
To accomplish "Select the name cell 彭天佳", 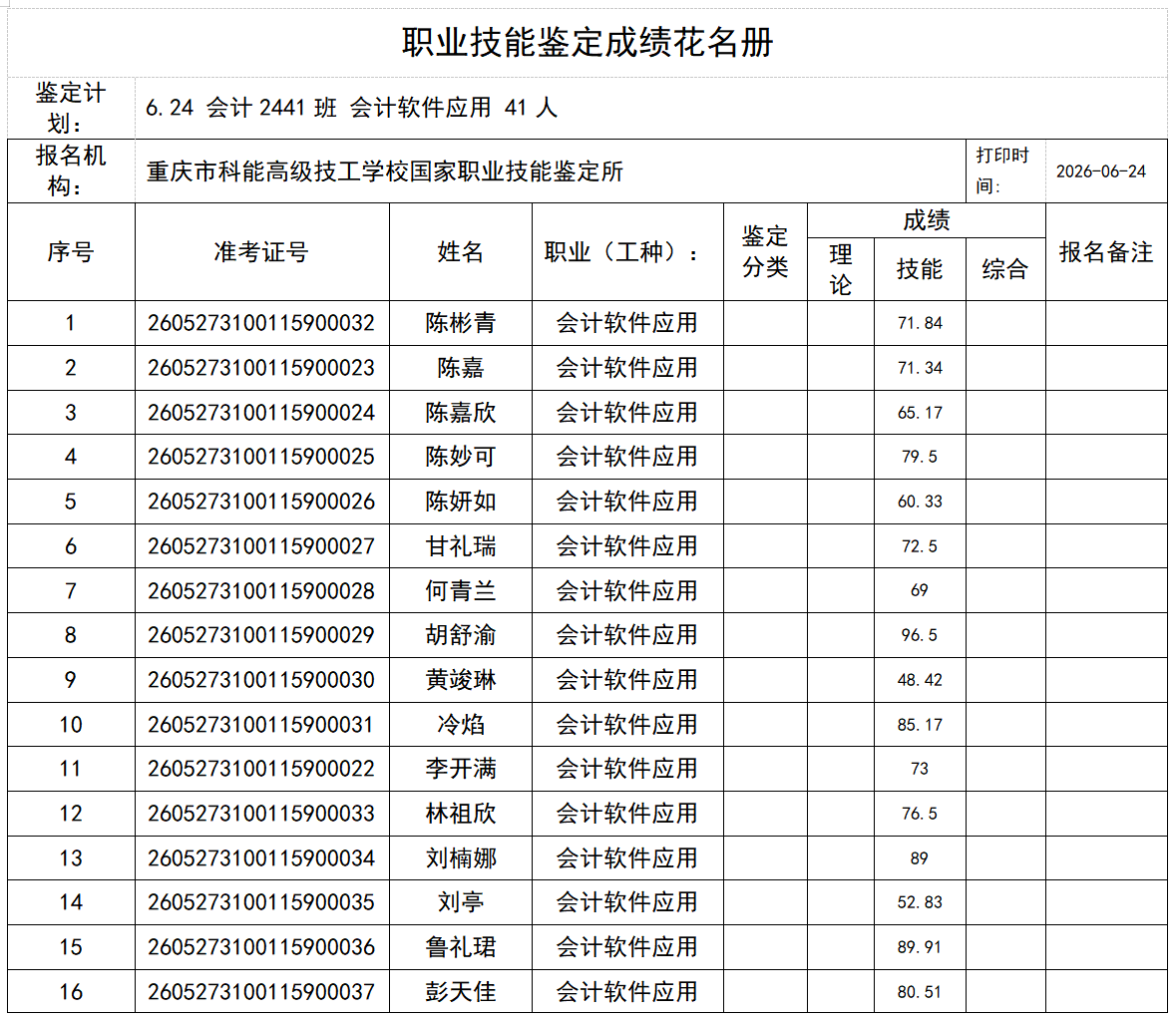I will [x=461, y=991].
